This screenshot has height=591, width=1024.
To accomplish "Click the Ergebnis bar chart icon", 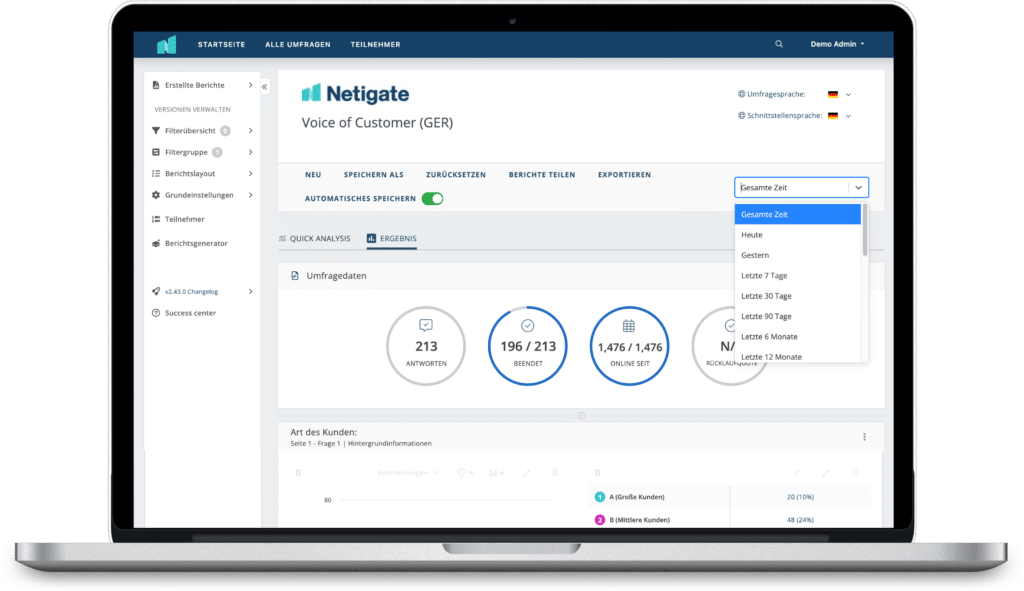I will (x=371, y=238).
